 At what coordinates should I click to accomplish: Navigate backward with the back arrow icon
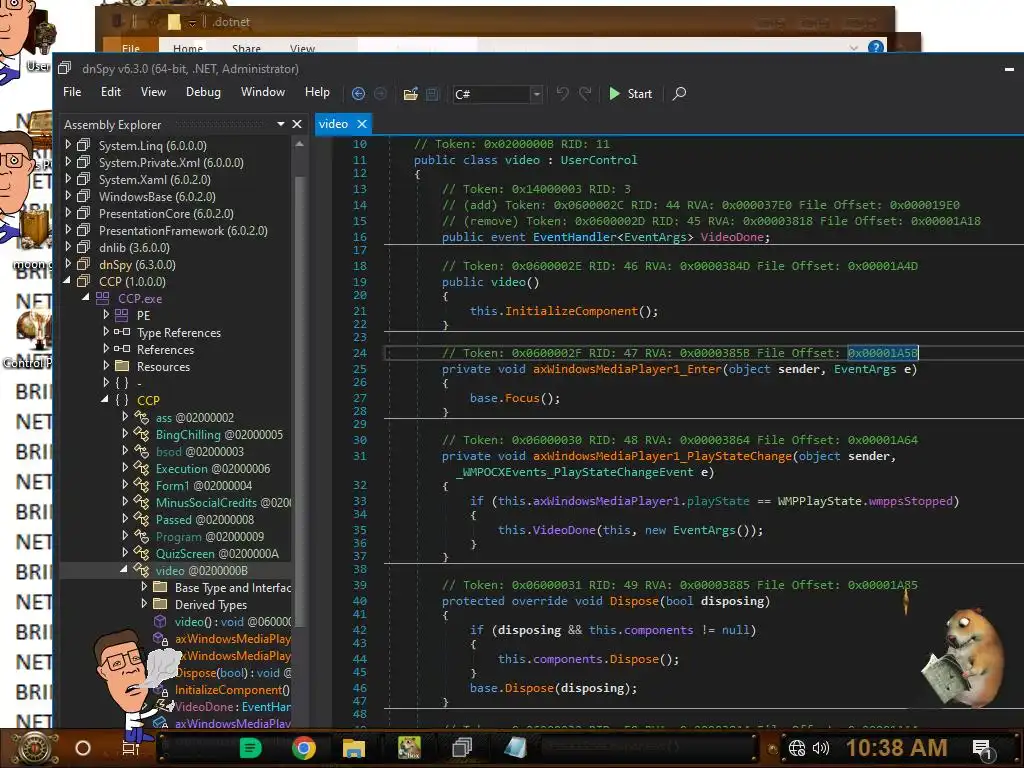click(358, 93)
